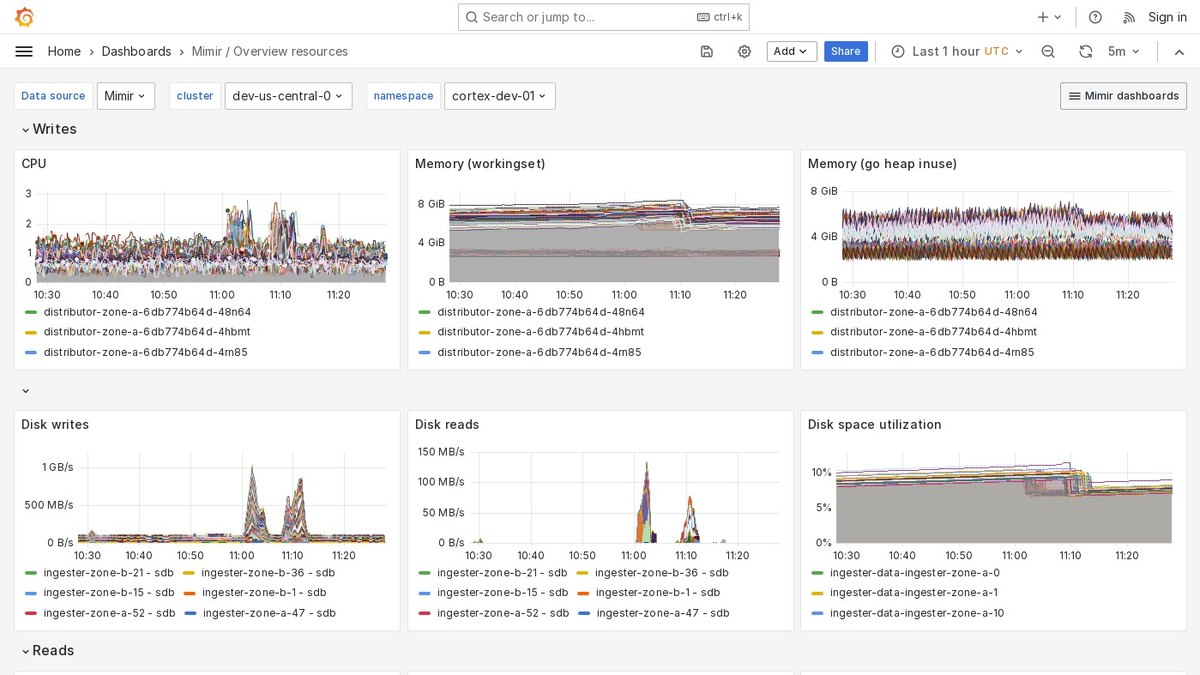Viewport: 1200px width, 675px height.
Task: Go to Home breadcrumb
Action: pos(64,51)
